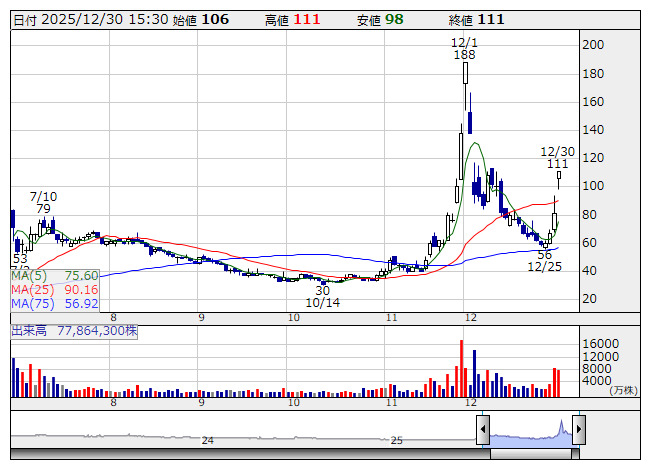Click the year 24 marker in overview
Image resolution: width=653 pixels, height=470 pixels.
click(x=207, y=440)
